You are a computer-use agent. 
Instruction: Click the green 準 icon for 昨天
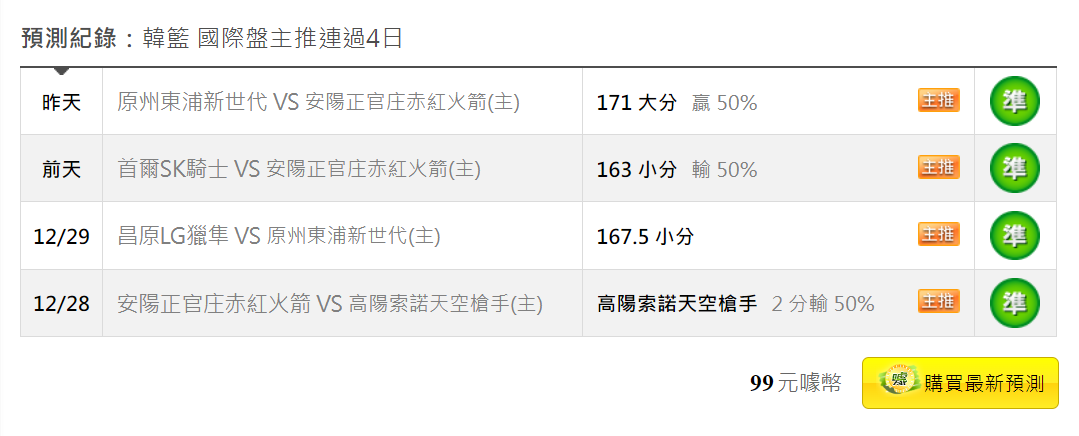[x=1014, y=101]
